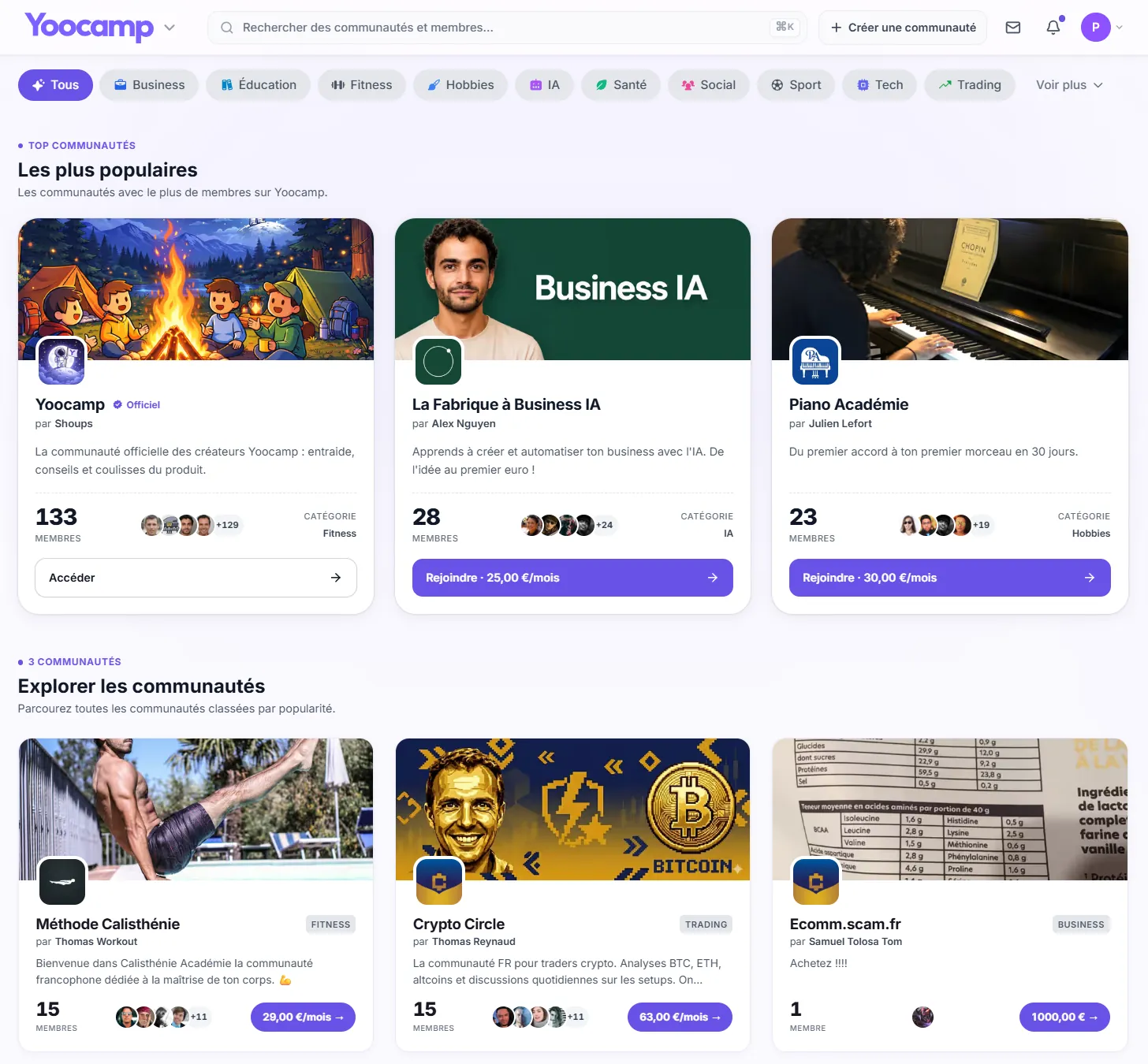Focus the community and member search field

(507, 28)
